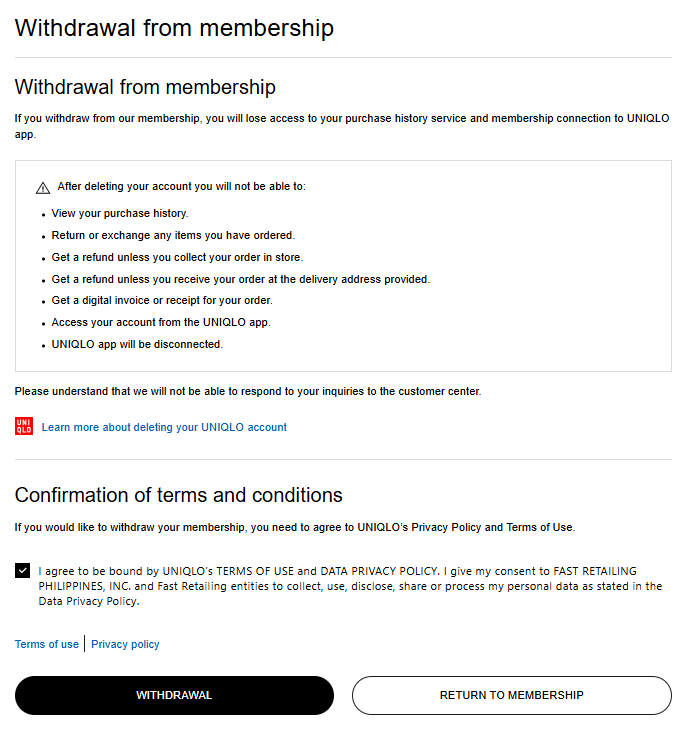
Task: Click the Confirmation of terms and conditions heading
Action: coord(179,495)
